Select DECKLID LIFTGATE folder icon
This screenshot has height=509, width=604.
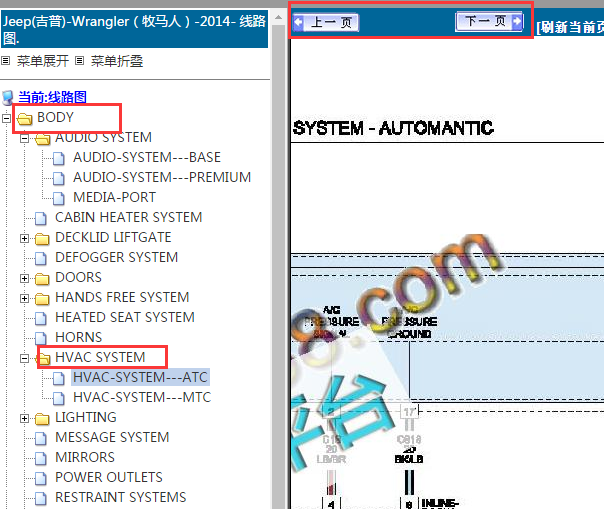tap(42, 239)
